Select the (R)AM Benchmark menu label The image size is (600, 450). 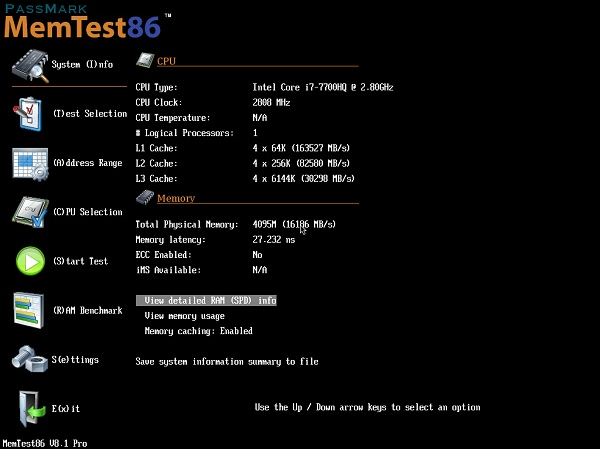pos(88,310)
